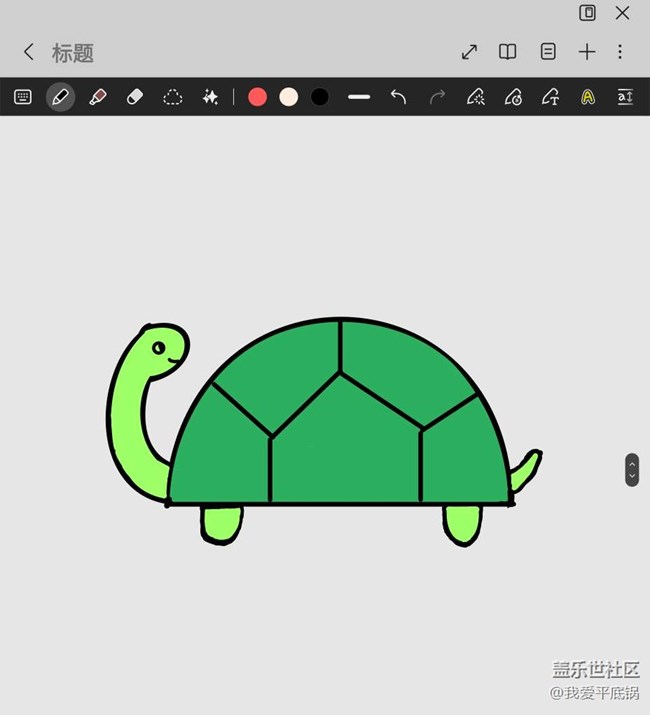Screen dimensions: 650x715
Task: Switch to reading mode book icon
Action: 508,52
